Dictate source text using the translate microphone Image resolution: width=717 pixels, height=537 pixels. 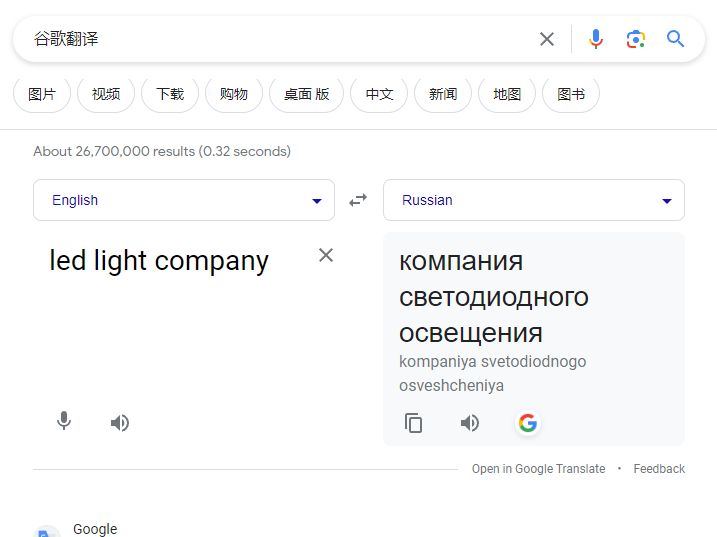click(64, 421)
